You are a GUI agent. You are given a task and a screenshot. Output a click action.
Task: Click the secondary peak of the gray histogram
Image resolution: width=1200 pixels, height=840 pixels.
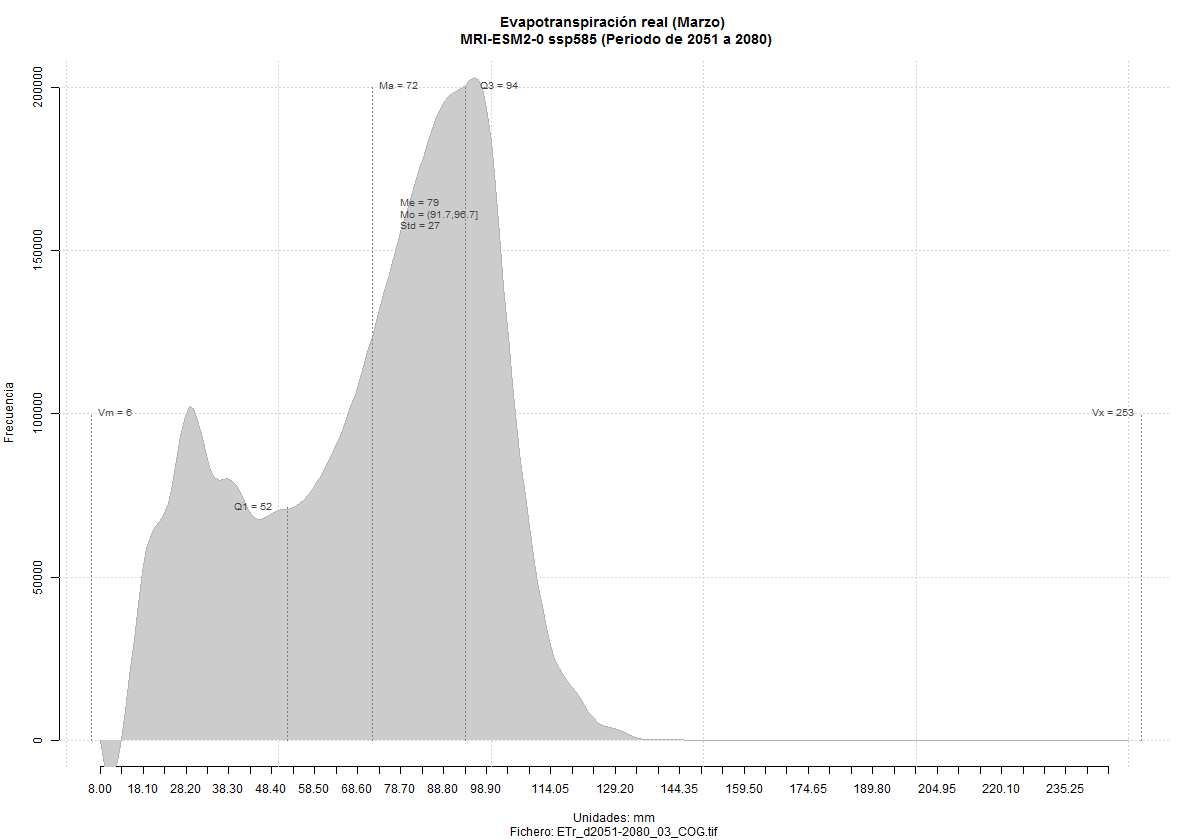coord(190,408)
